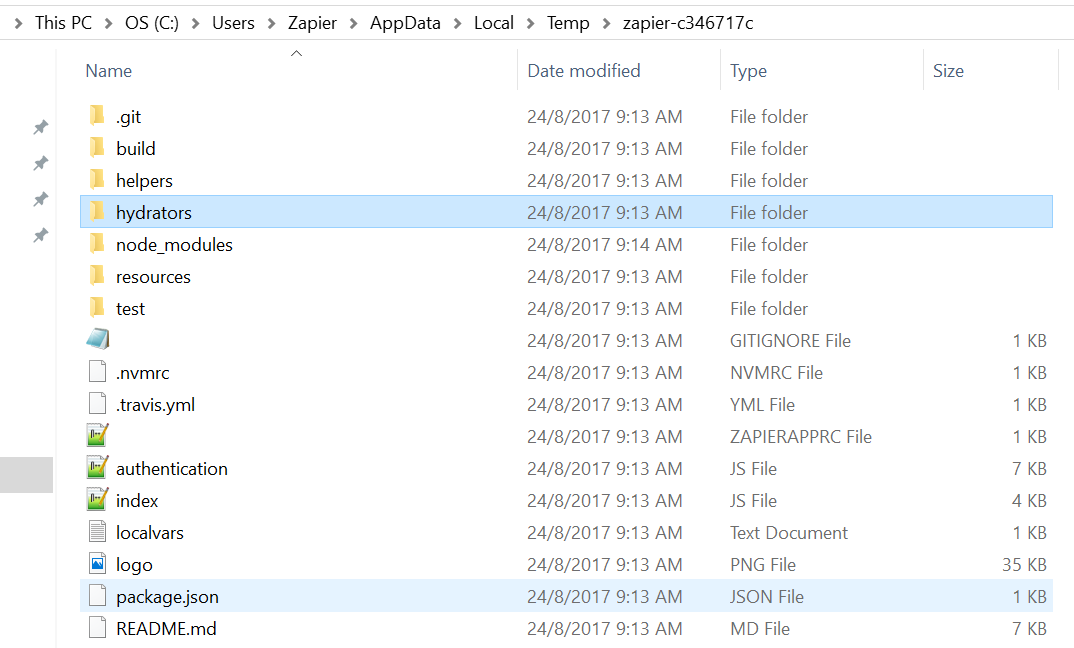Select the .nvmrc file name

point(142,373)
